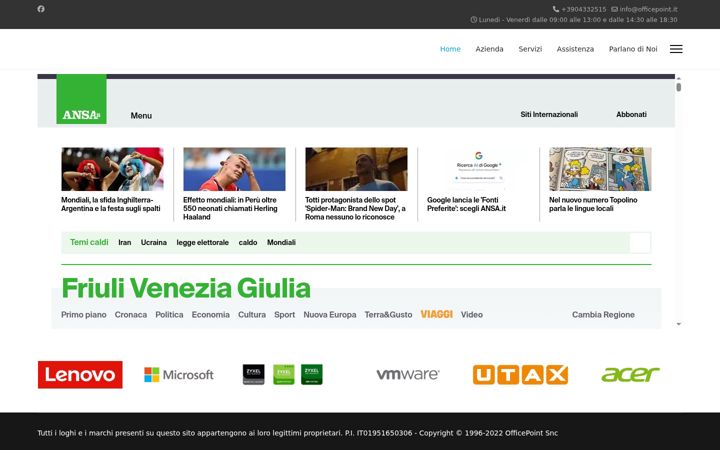
Task: Switch to Nuova Europa section
Action: click(x=330, y=315)
